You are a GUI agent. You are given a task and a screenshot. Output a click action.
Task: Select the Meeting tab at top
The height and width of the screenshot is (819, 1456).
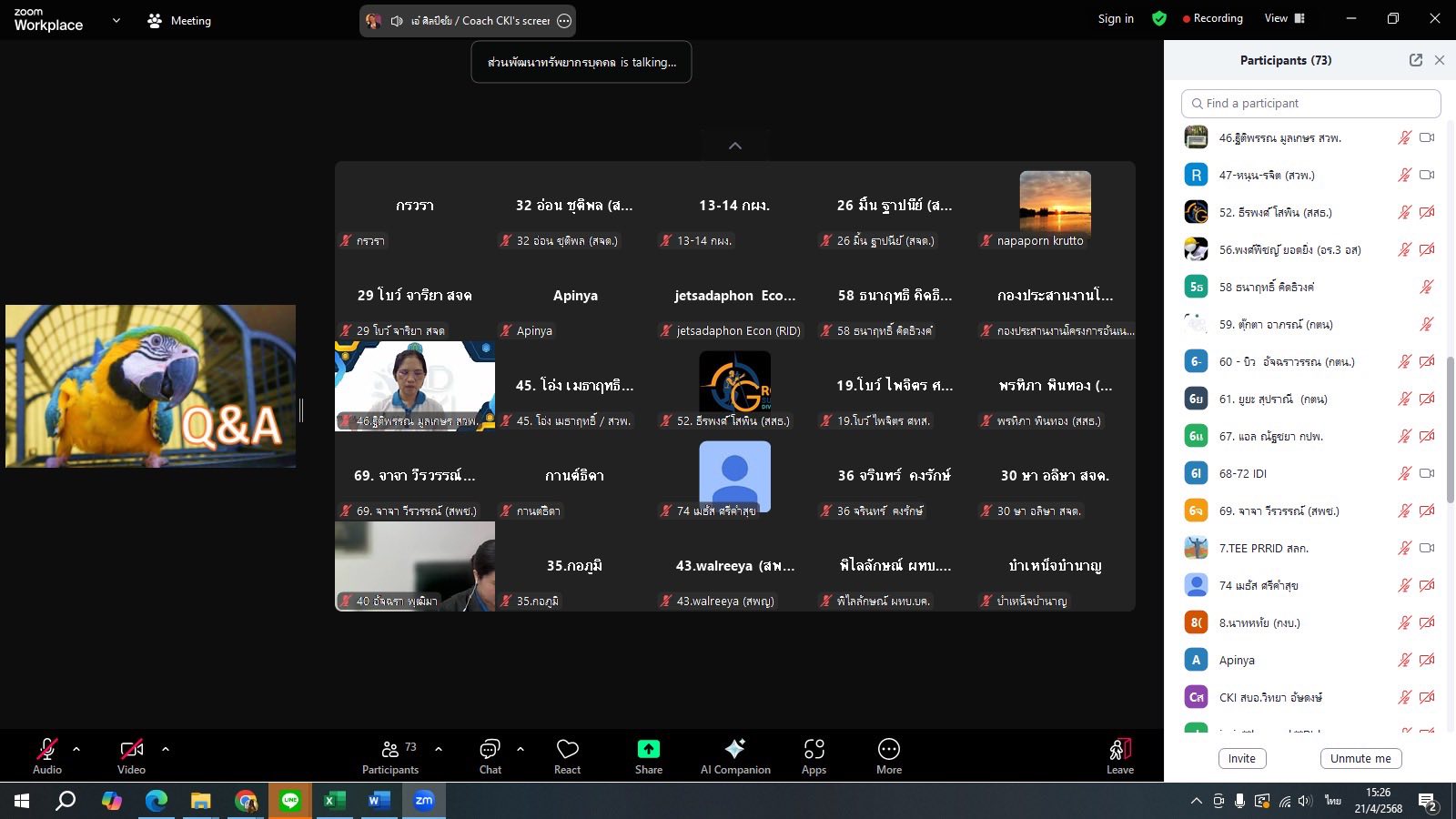point(179,20)
